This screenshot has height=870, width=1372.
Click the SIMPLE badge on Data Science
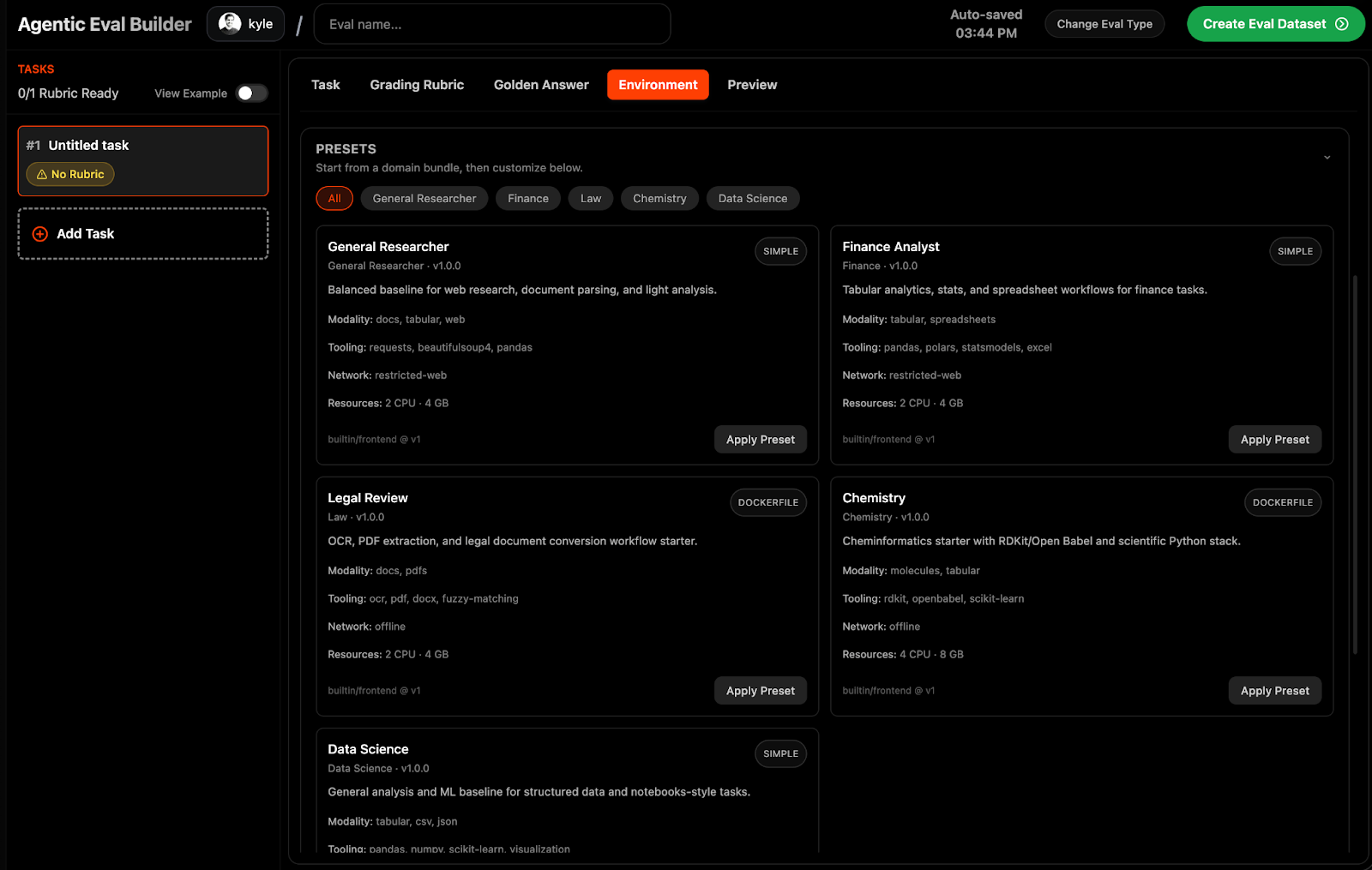tap(780, 753)
